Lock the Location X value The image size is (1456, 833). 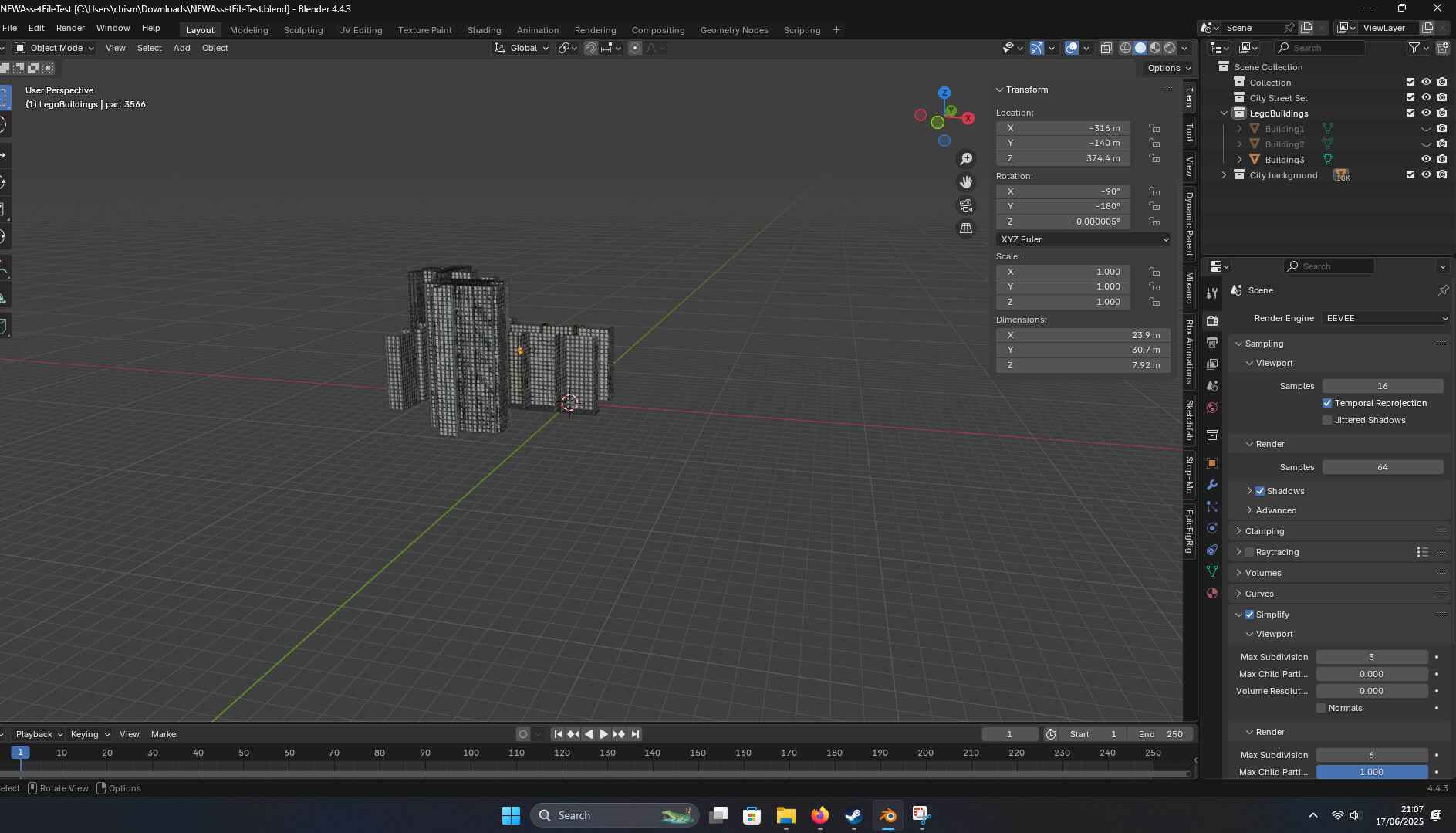[1154, 128]
